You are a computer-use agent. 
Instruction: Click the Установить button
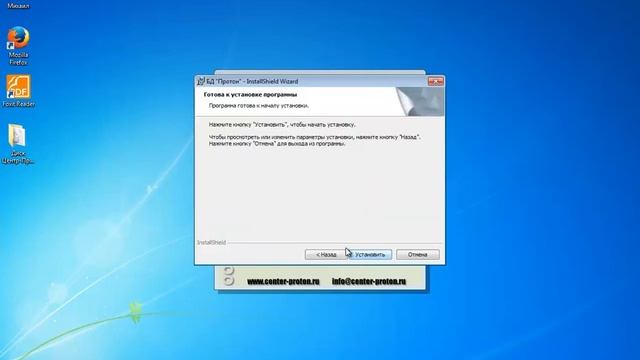(370, 254)
